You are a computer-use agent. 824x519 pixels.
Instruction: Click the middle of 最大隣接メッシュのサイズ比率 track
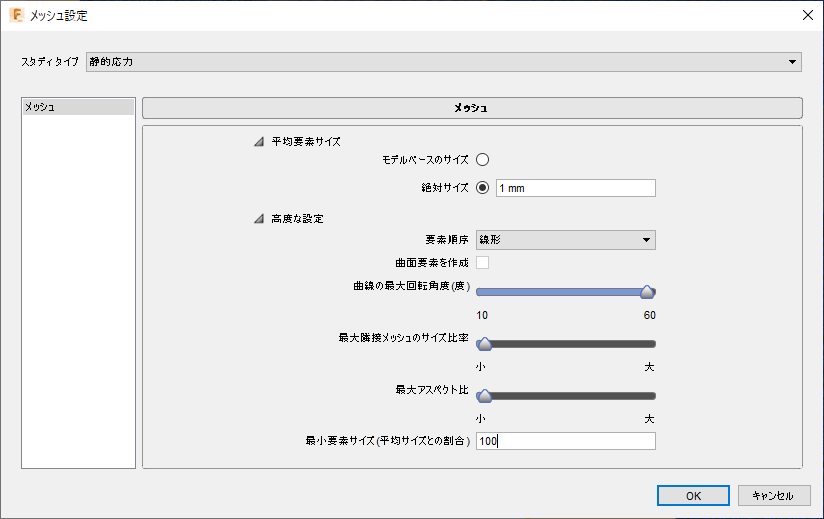click(x=566, y=344)
